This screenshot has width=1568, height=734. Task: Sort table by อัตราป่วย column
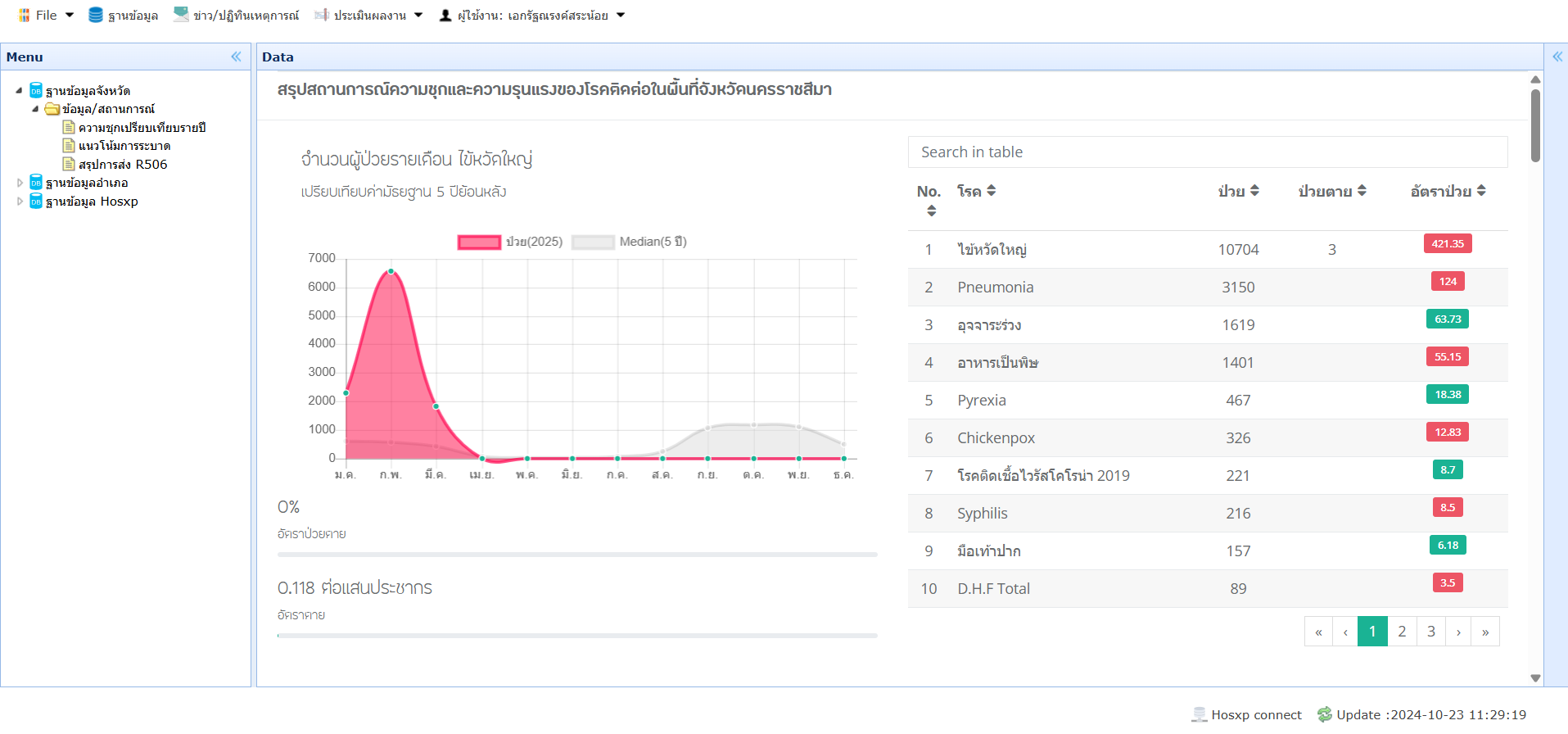pos(1448,191)
